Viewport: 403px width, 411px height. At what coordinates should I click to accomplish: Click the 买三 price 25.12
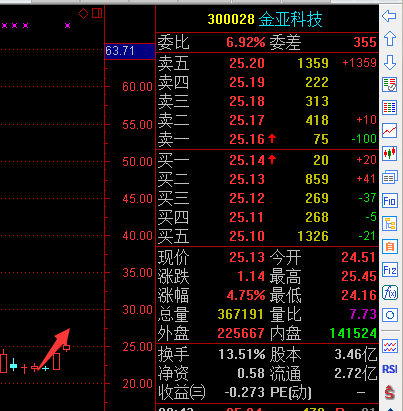(247, 198)
